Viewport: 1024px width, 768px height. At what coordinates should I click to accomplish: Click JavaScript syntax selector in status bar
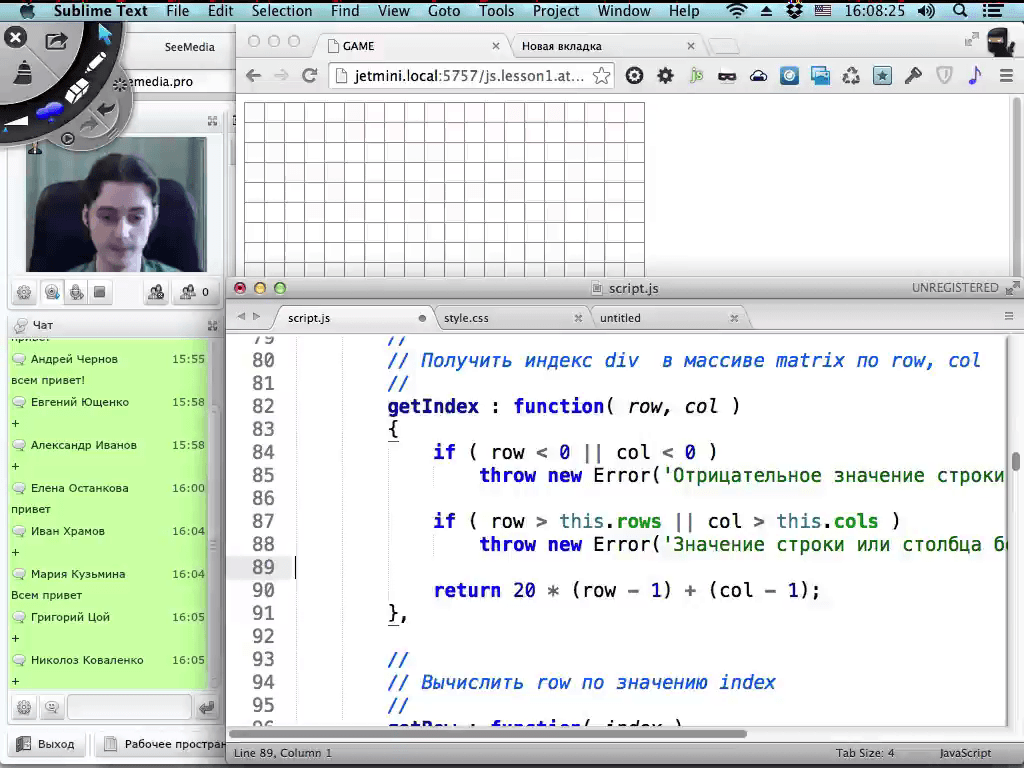(965, 753)
